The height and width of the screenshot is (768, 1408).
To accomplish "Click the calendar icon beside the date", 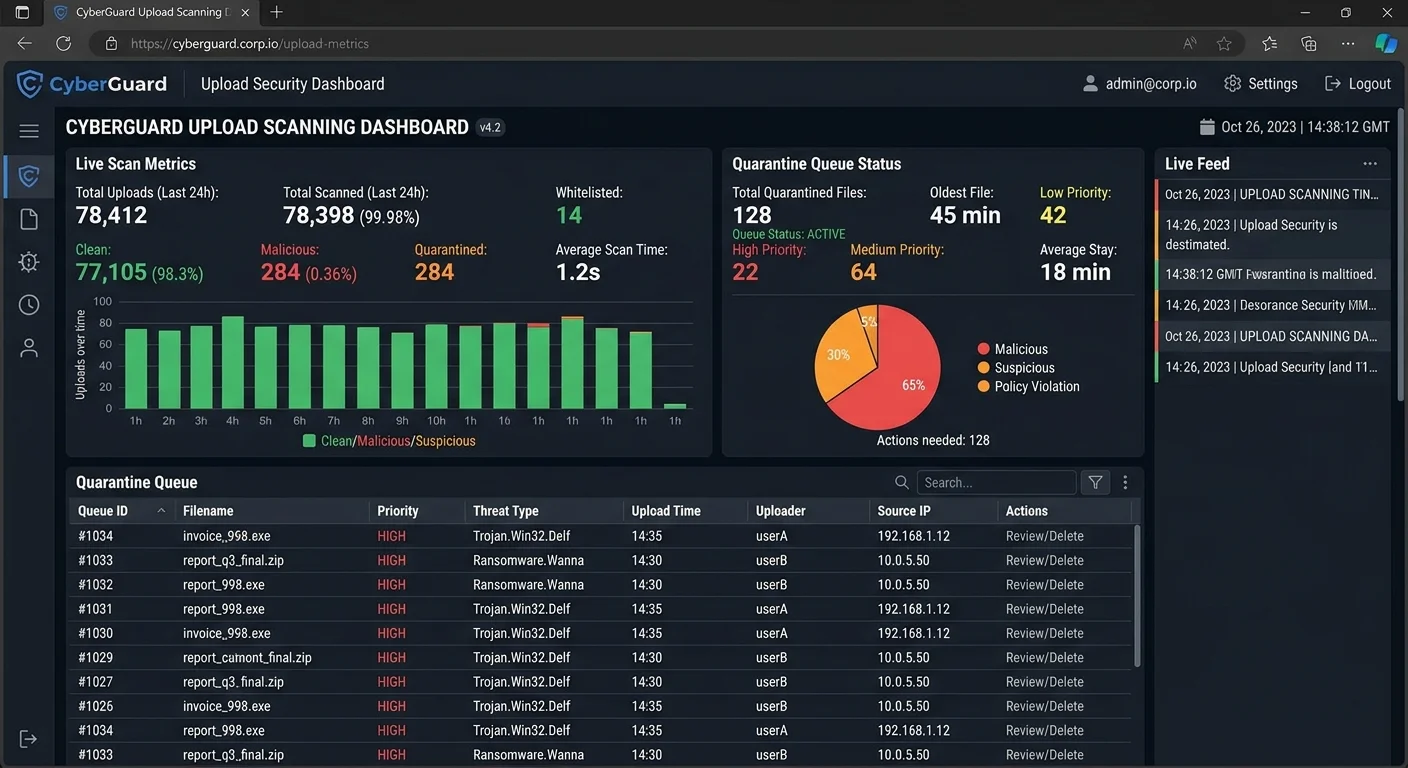I will click(1207, 127).
